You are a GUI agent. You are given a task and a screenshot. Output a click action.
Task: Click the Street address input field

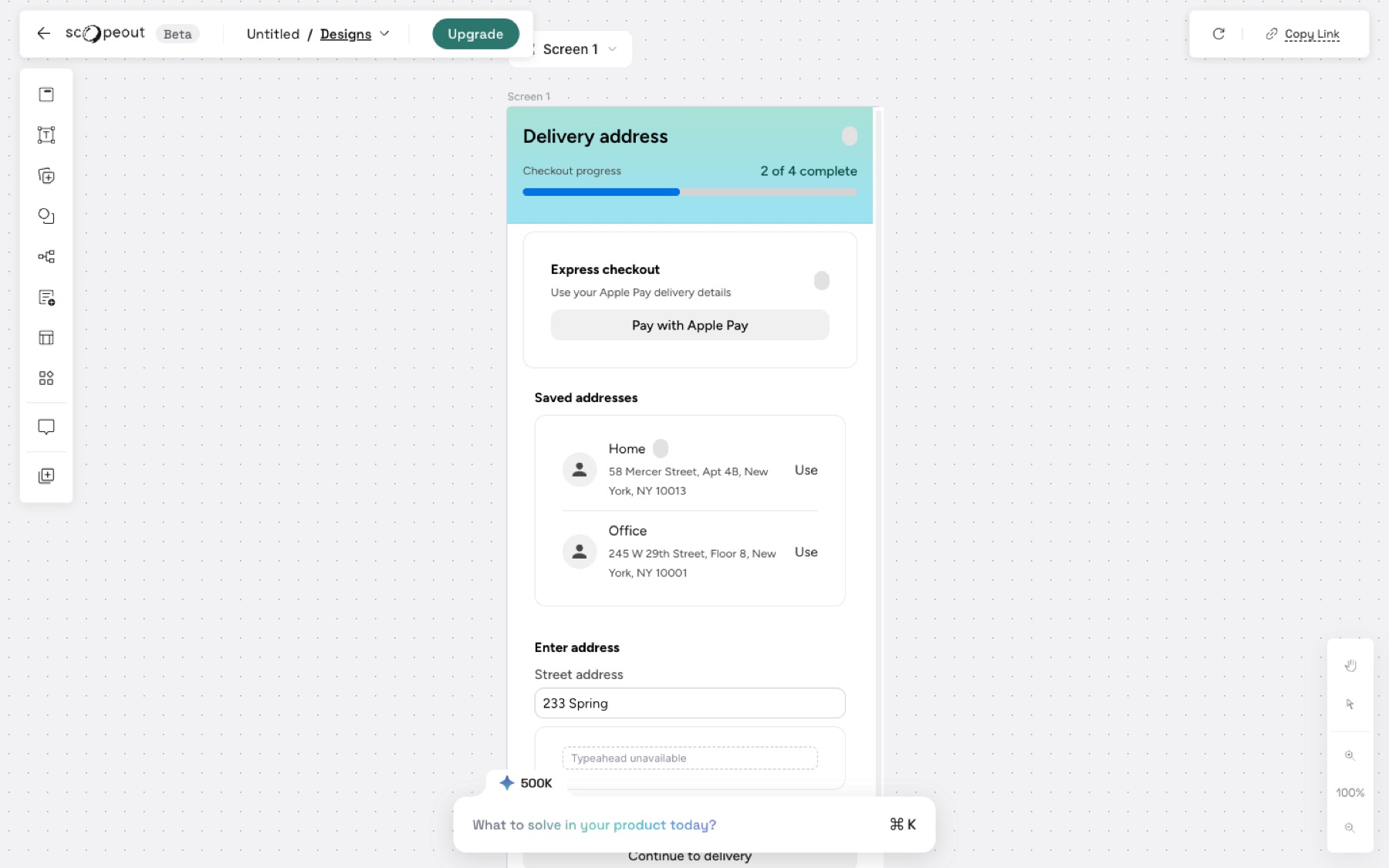(x=690, y=703)
